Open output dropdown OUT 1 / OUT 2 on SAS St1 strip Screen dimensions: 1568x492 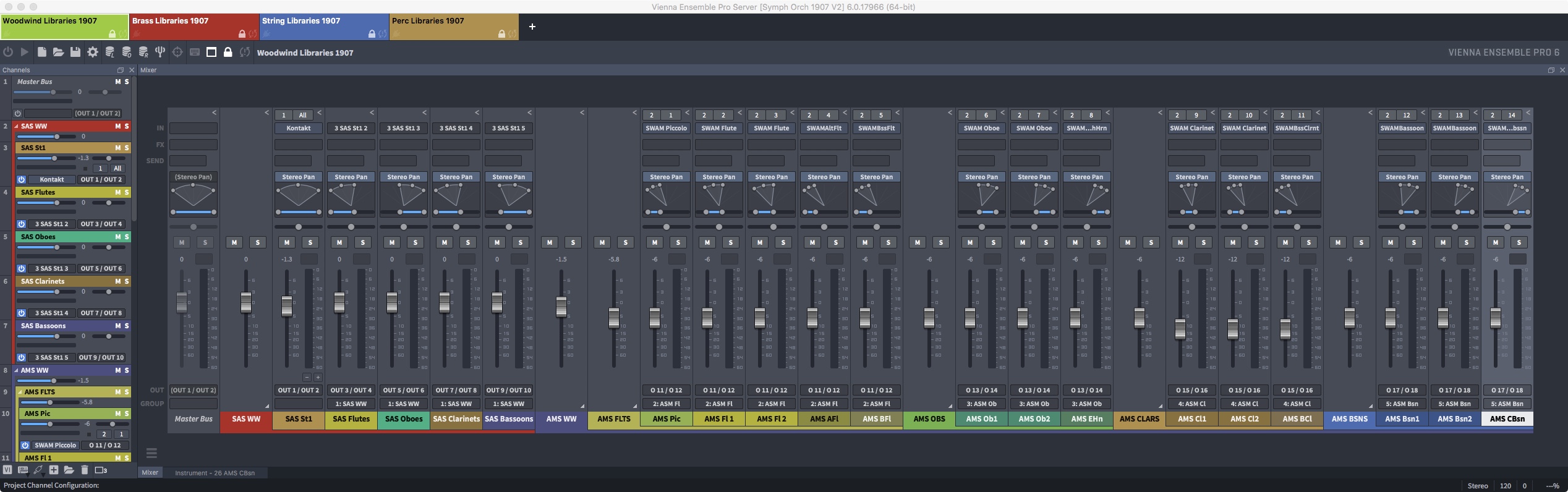tap(299, 391)
